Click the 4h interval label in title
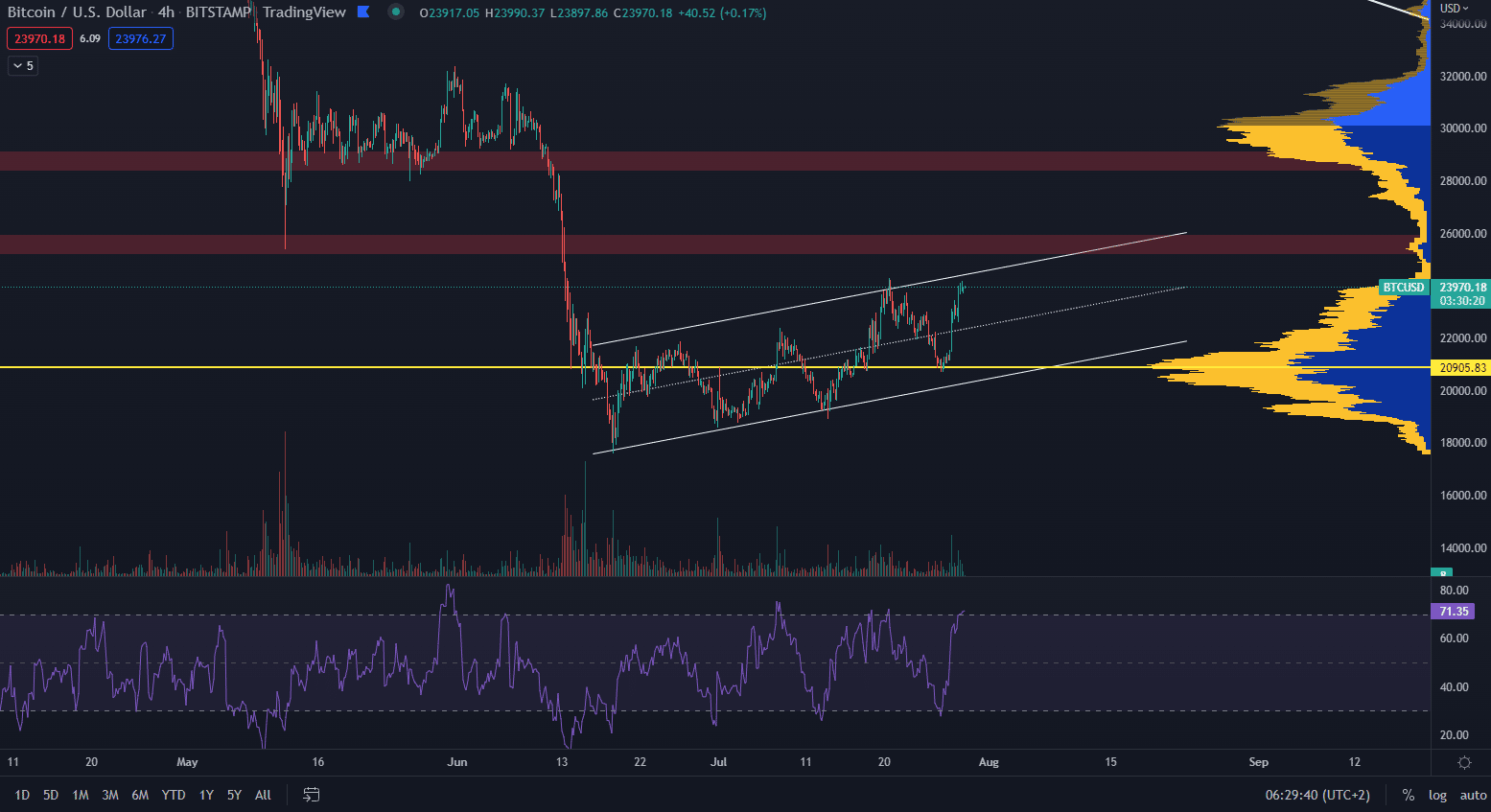This screenshot has width=1491, height=812. click(x=167, y=12)
